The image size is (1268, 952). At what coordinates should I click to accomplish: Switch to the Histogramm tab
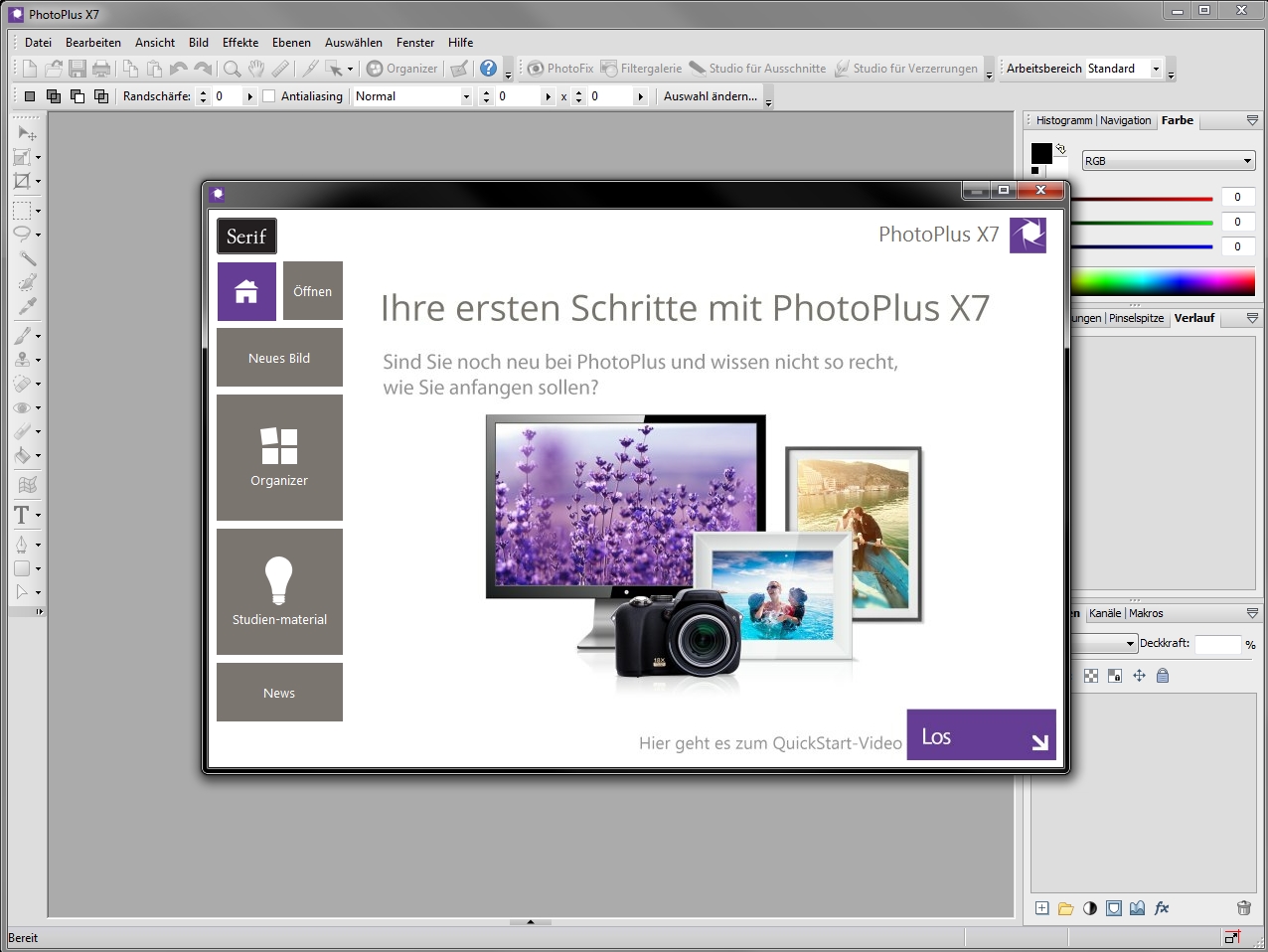point(1063,120)
